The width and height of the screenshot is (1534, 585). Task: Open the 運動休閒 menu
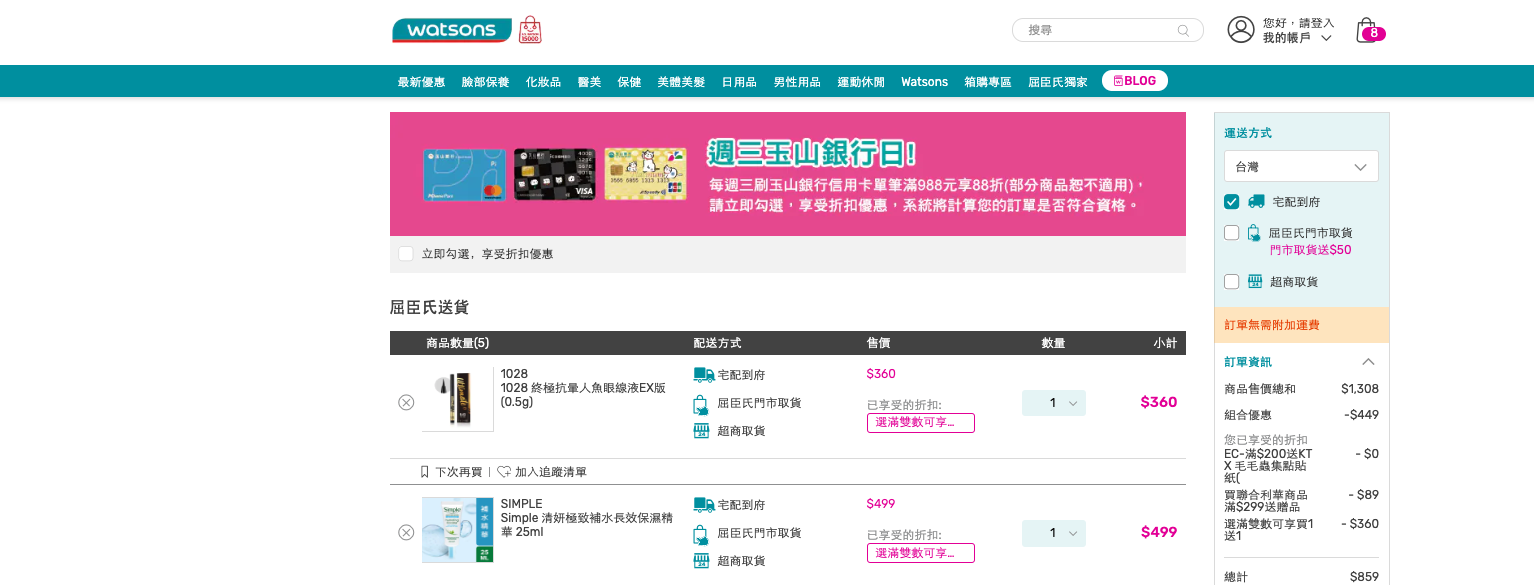point(862,82)
